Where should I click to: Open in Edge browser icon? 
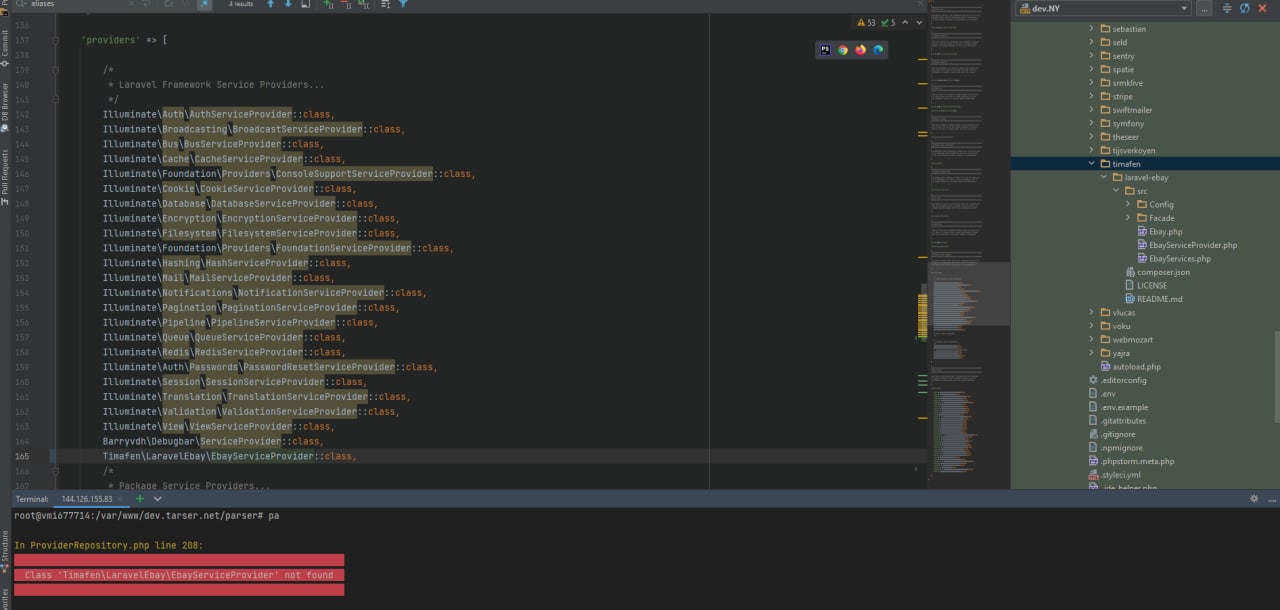pos(878,49)
